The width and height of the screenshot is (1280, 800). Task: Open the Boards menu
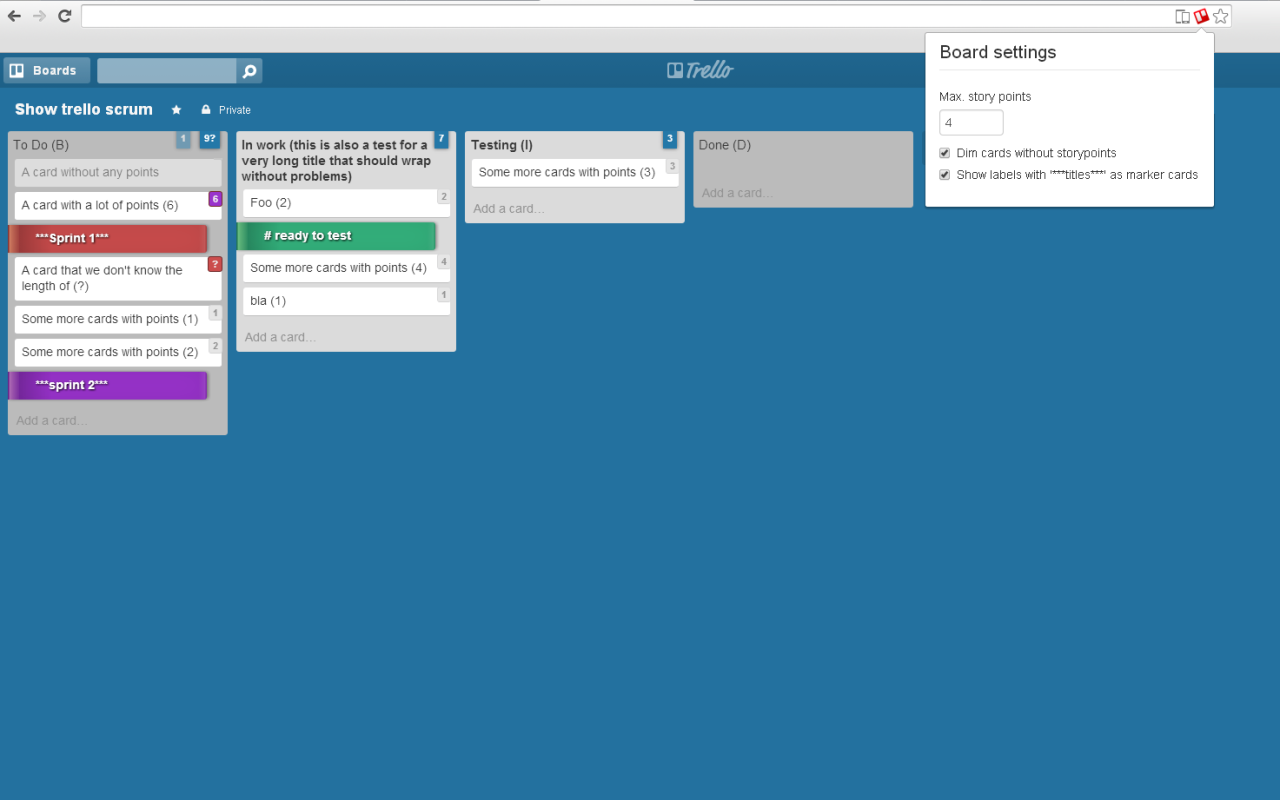46,70
